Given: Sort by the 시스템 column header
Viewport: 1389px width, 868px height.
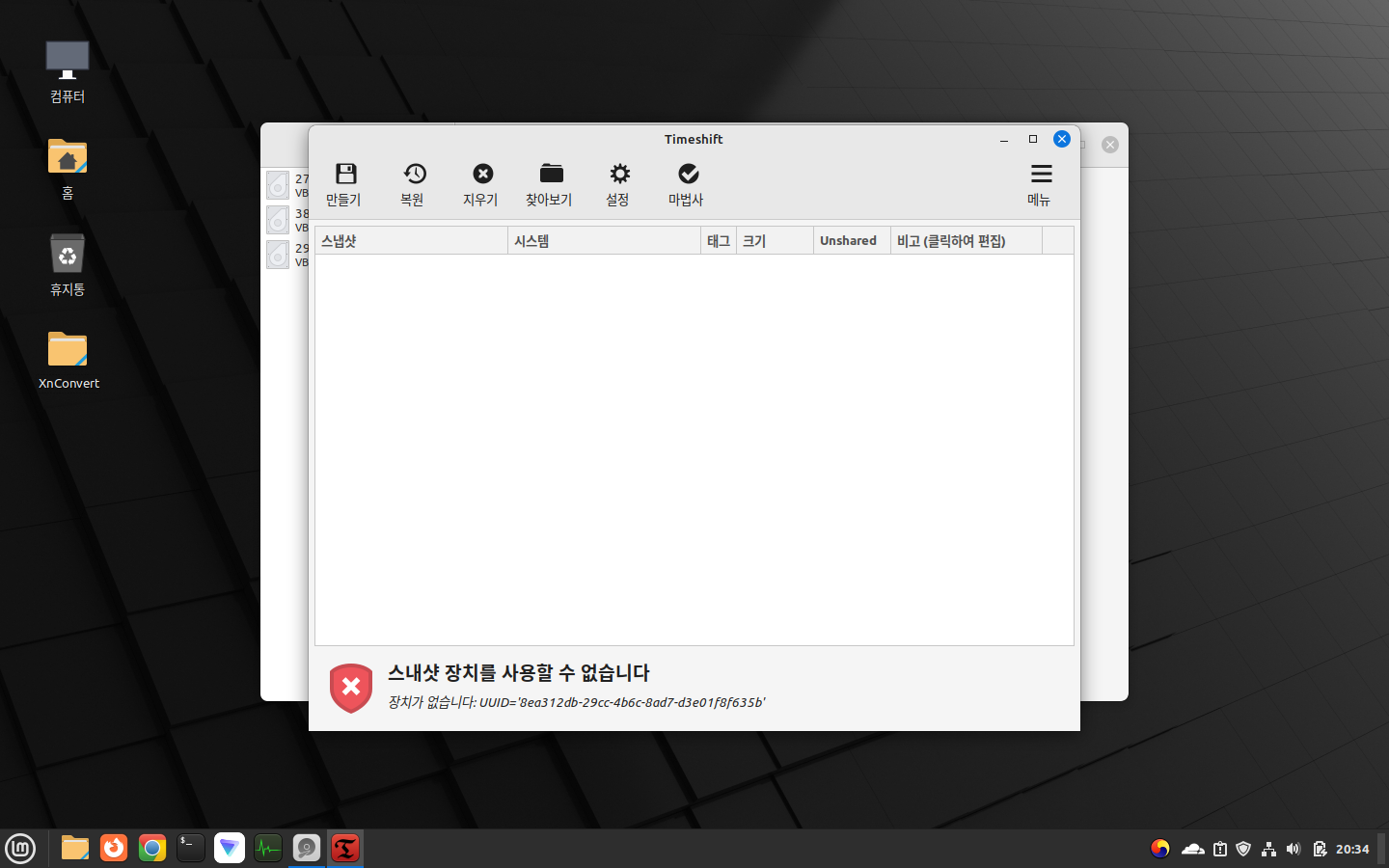Looking at the screenshot, I should [x=605, y=241].
